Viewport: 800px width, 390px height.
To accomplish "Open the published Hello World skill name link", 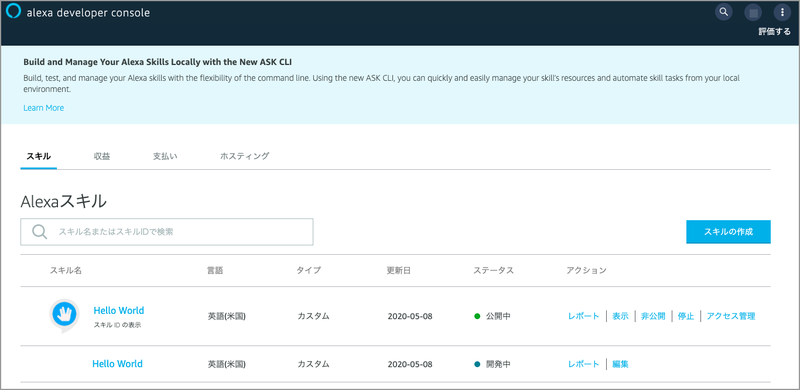I will 119,310.
